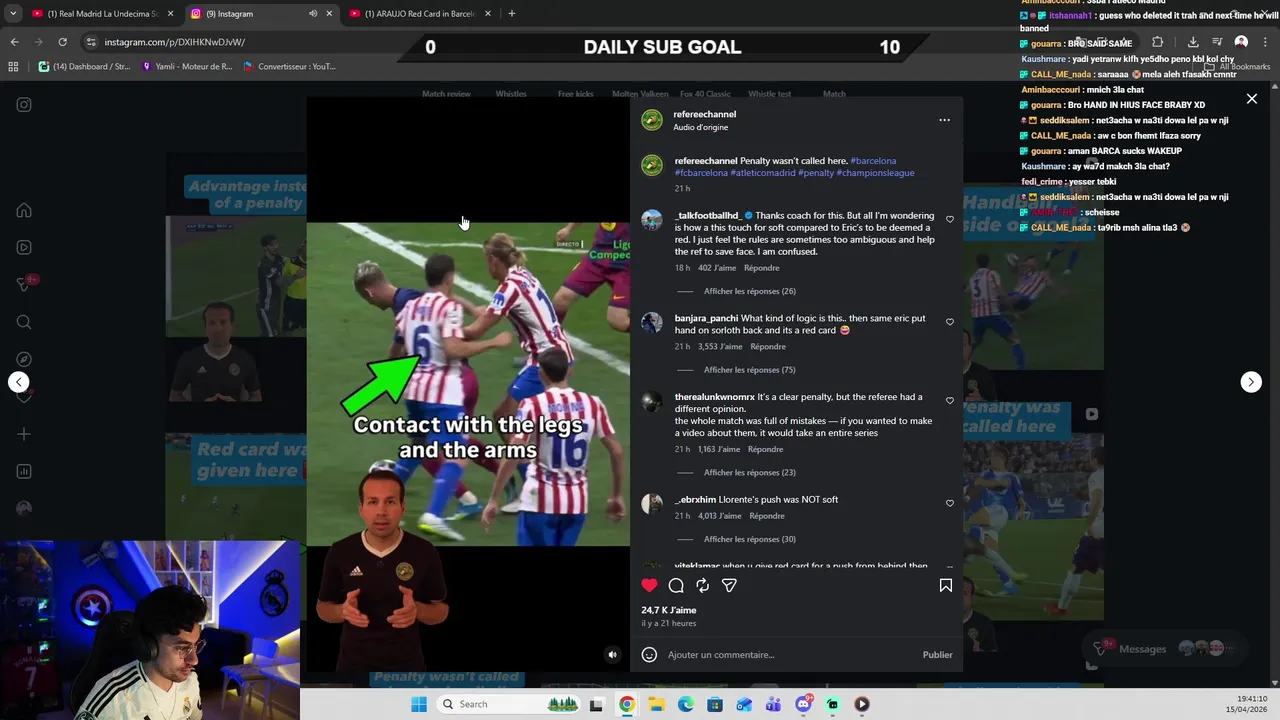Close the post overlay with X
Screen dimensions: 1280x720
[x=1251, y=99]
